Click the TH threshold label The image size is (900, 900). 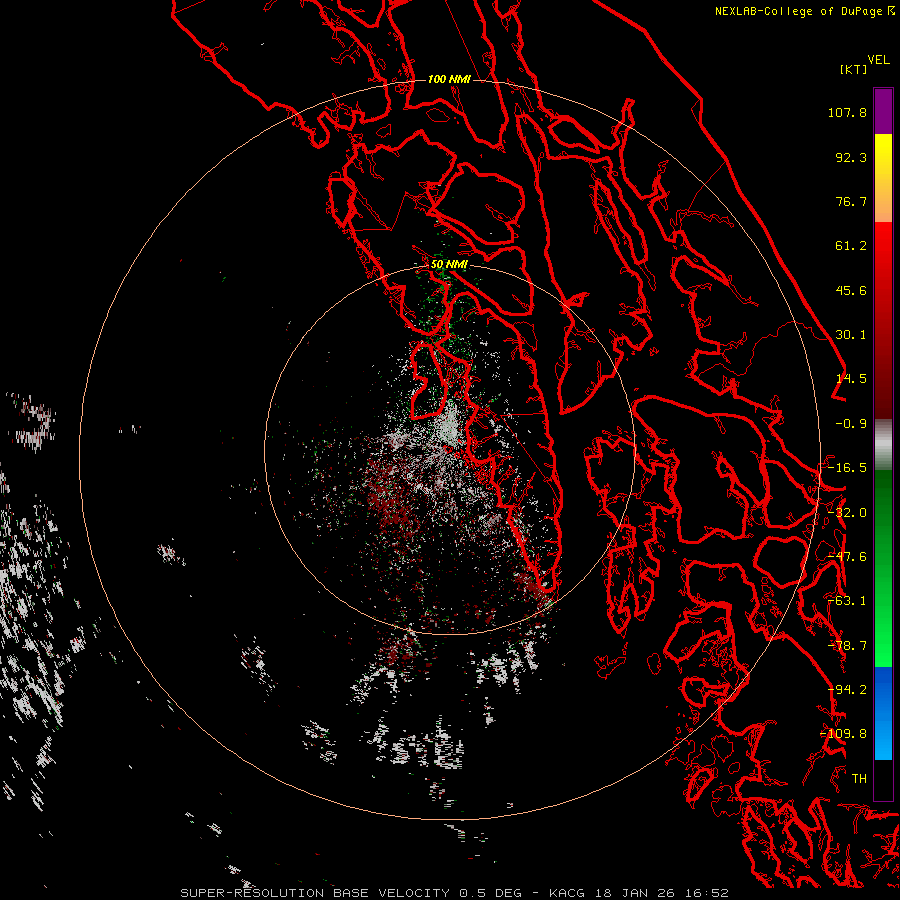click(859, 779)
